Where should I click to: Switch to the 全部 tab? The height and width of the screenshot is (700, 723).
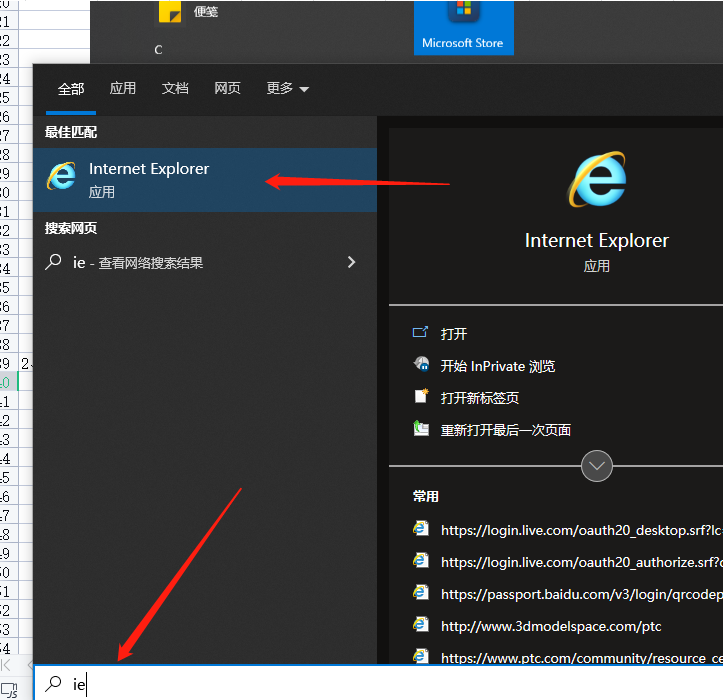click(x=71, y=89)
